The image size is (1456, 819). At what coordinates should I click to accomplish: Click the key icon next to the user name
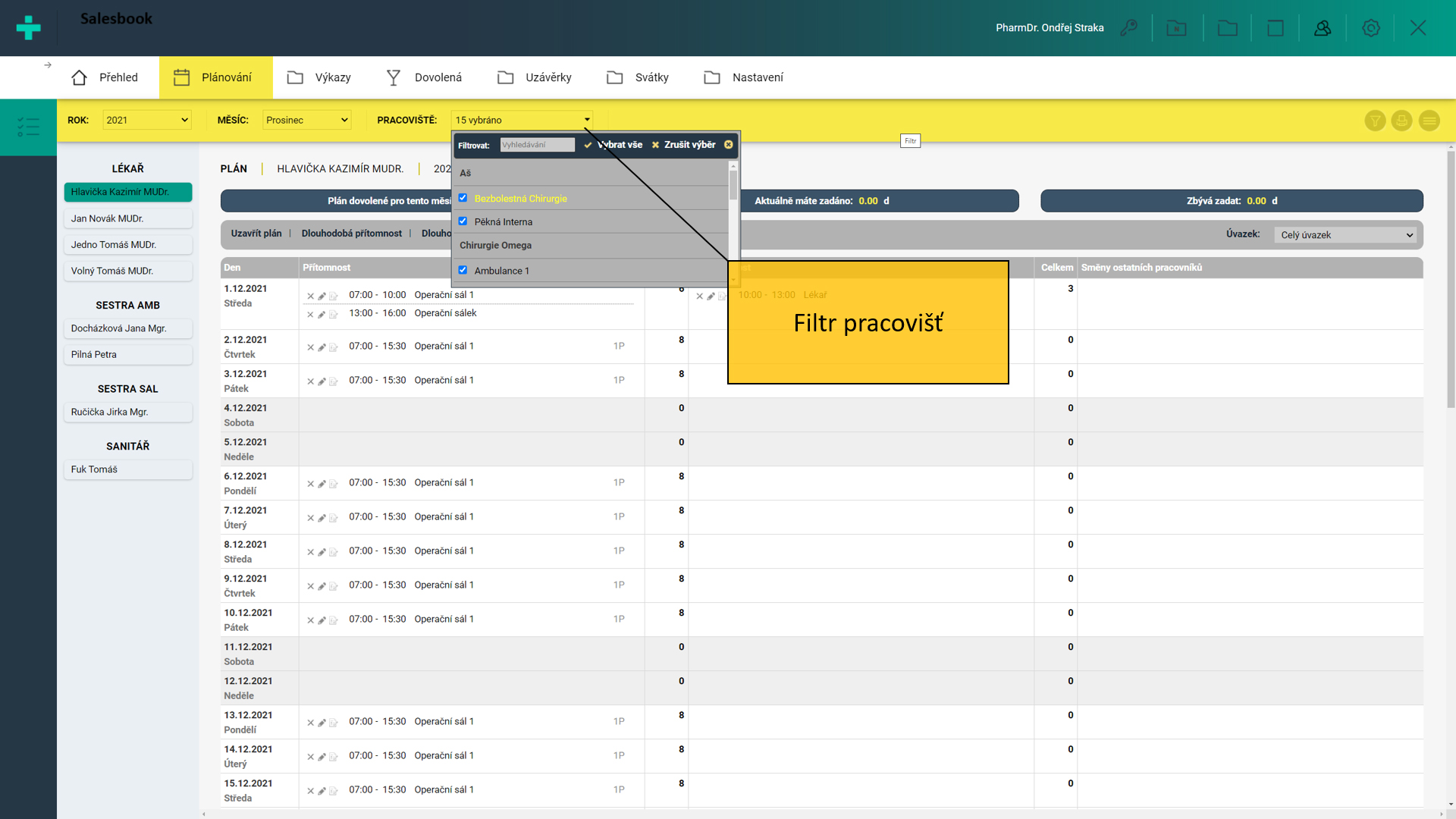pos(1129,28)
